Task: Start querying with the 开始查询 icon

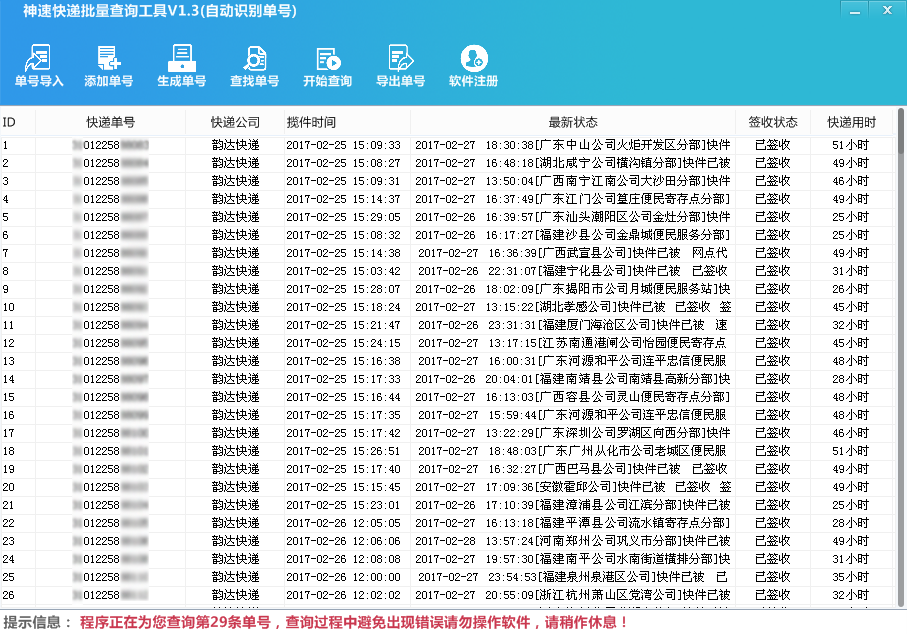Action: 326,62
